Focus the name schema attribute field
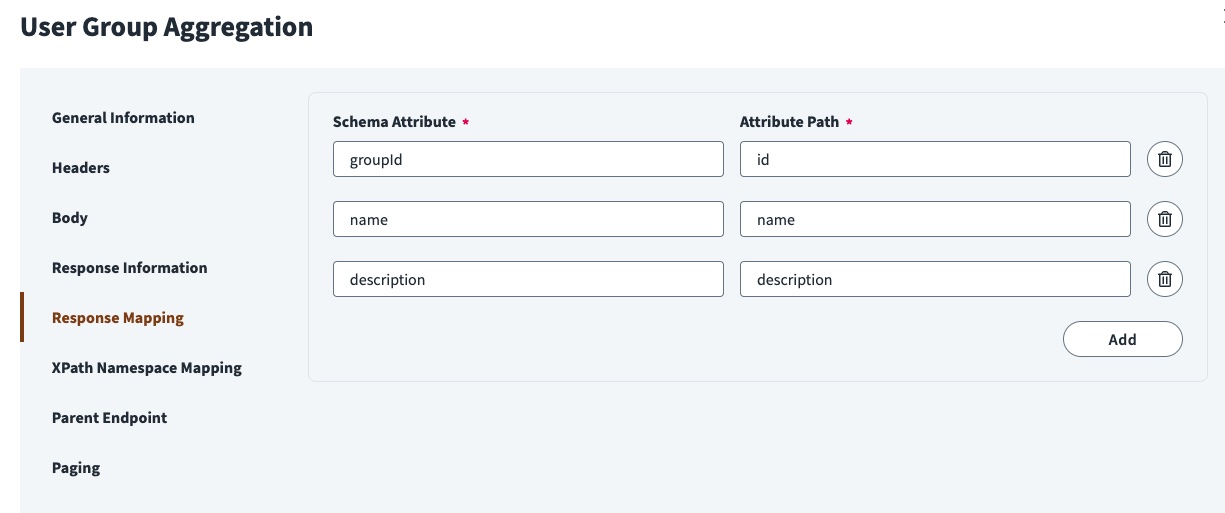Image resolution: width=1225 pixels, height=513 pixels. pos(528,219)
